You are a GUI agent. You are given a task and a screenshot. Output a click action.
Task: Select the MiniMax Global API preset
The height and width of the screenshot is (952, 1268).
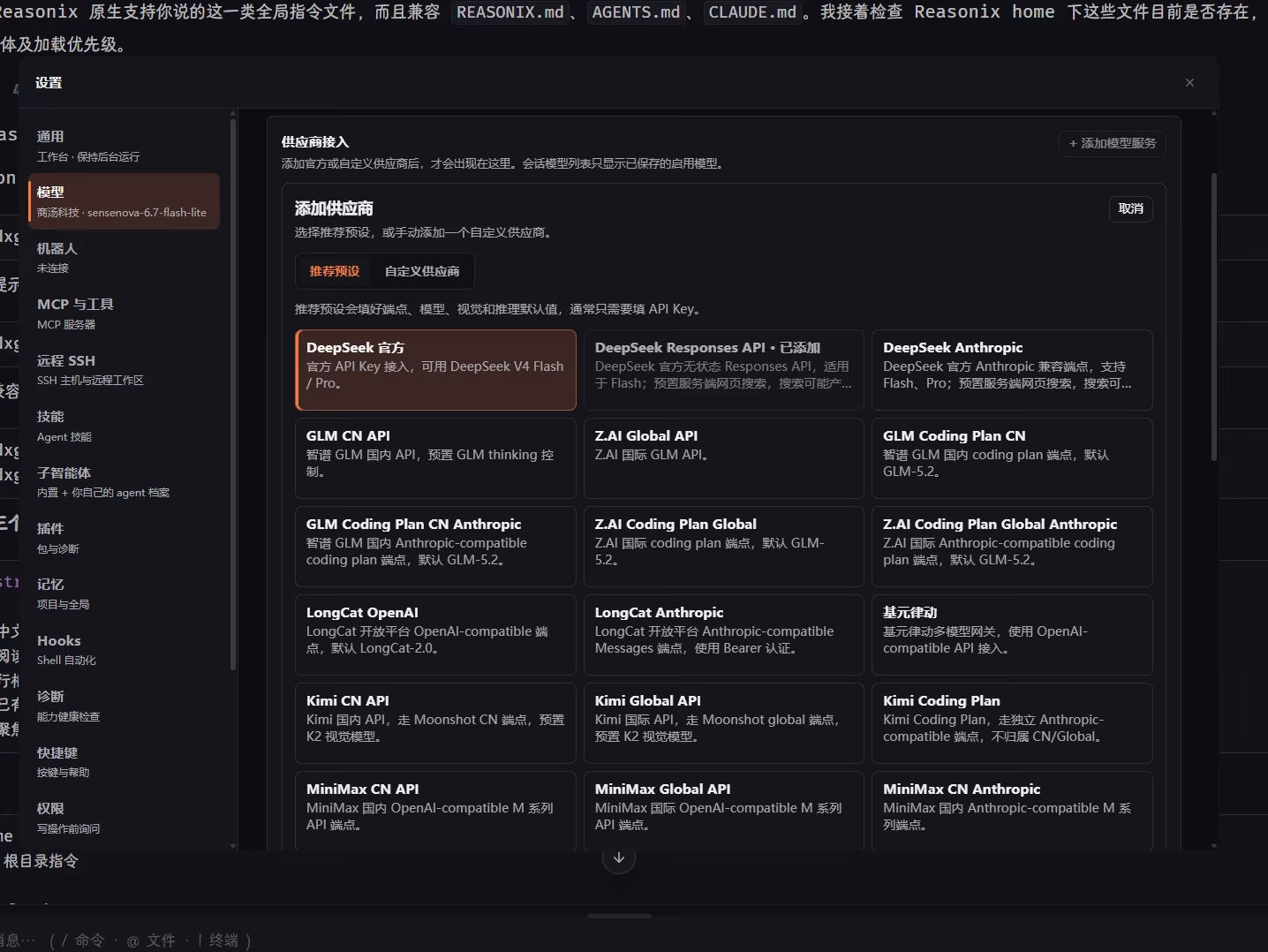[723, 811]
